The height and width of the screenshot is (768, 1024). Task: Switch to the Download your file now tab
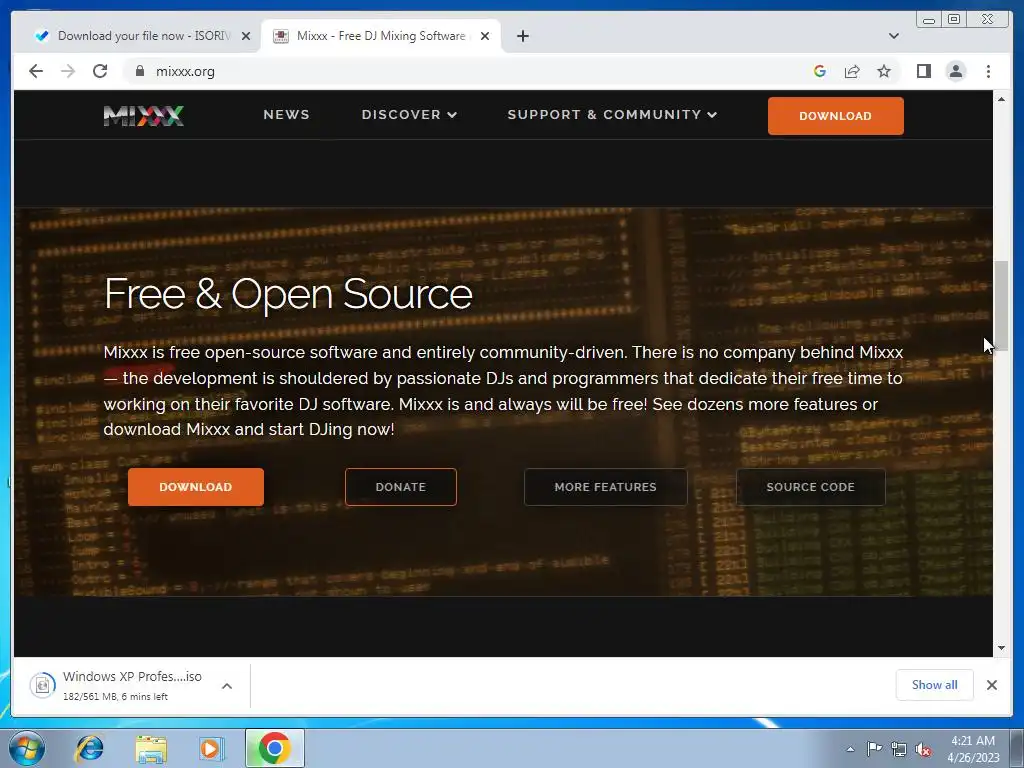coord(142,36)
